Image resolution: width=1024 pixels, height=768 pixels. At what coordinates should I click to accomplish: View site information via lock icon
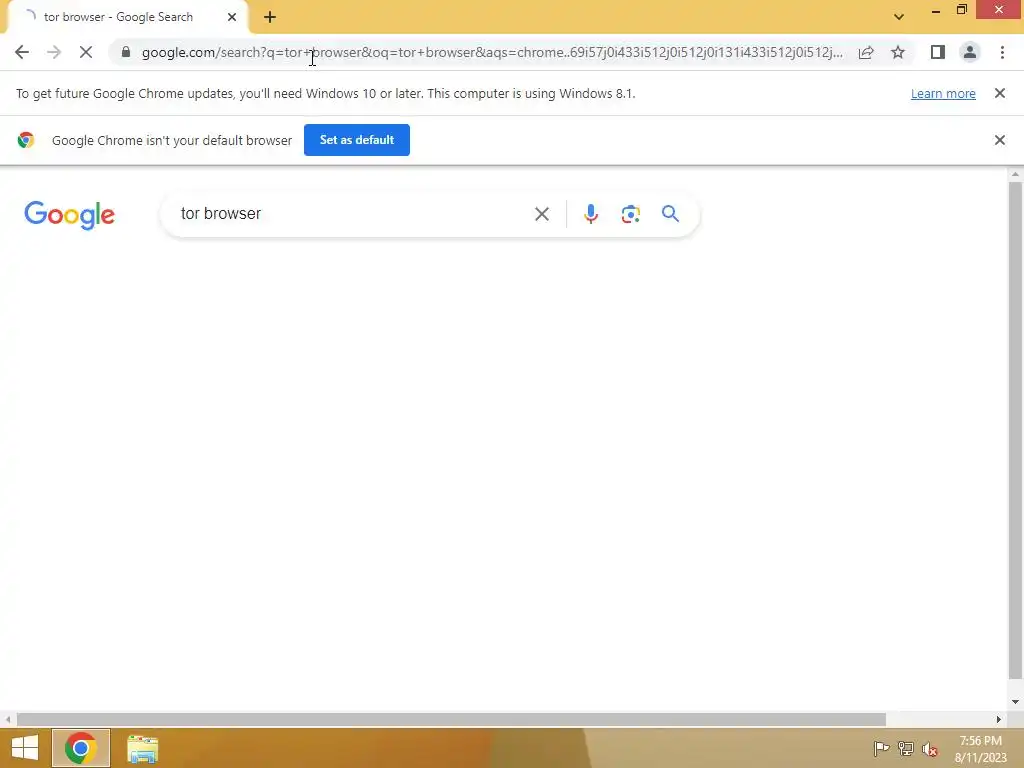[126, 52]
